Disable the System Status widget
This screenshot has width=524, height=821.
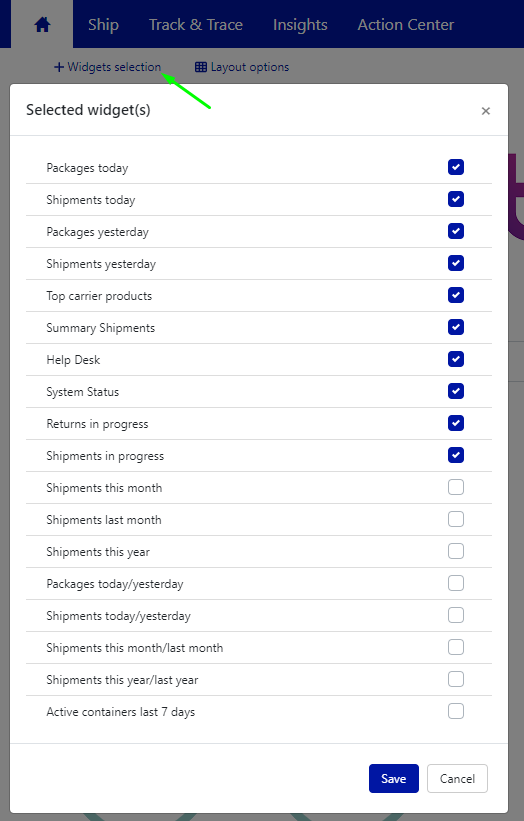click(x=456, y=391)
